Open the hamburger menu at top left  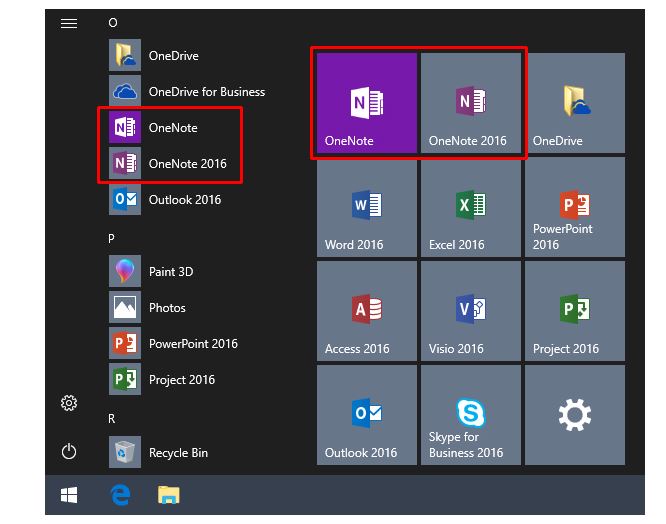(69, 23)
